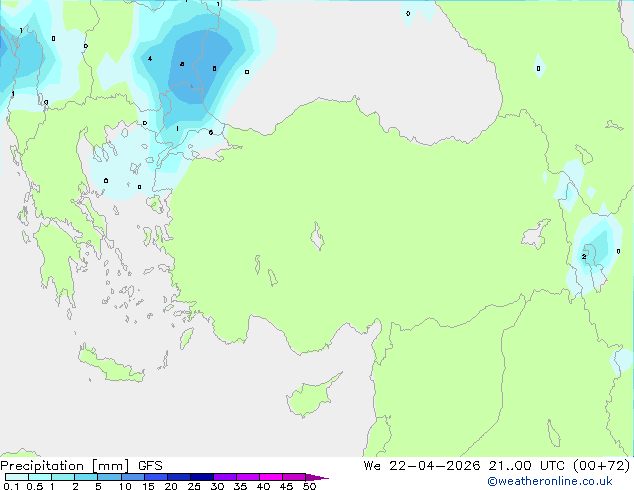Click the 0.1–0.5 mm legend color swatch

pos(17,477)
